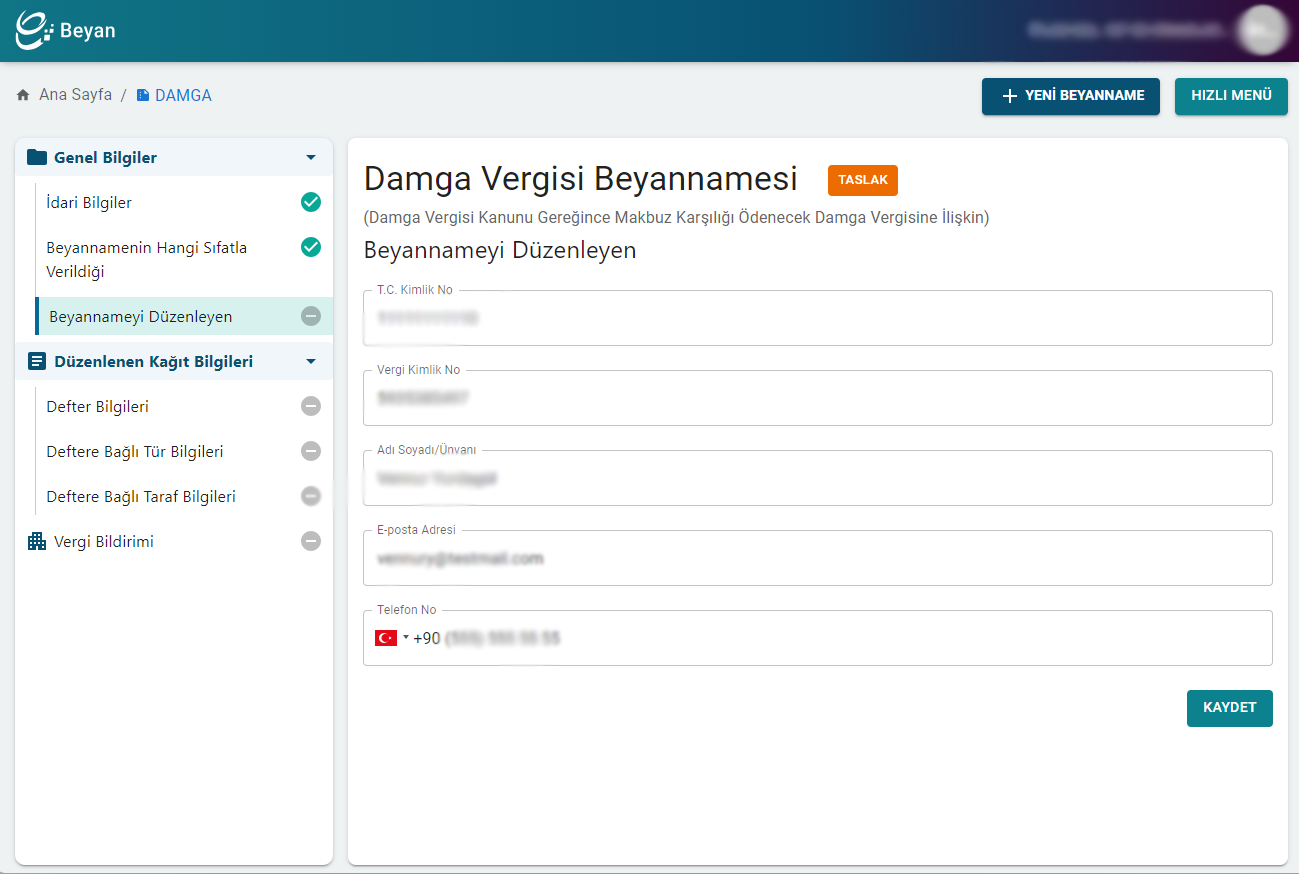Screen dimensions: 1299x874
Task: Save the form with KAYDET
Action: click(x=1229, y=708)
